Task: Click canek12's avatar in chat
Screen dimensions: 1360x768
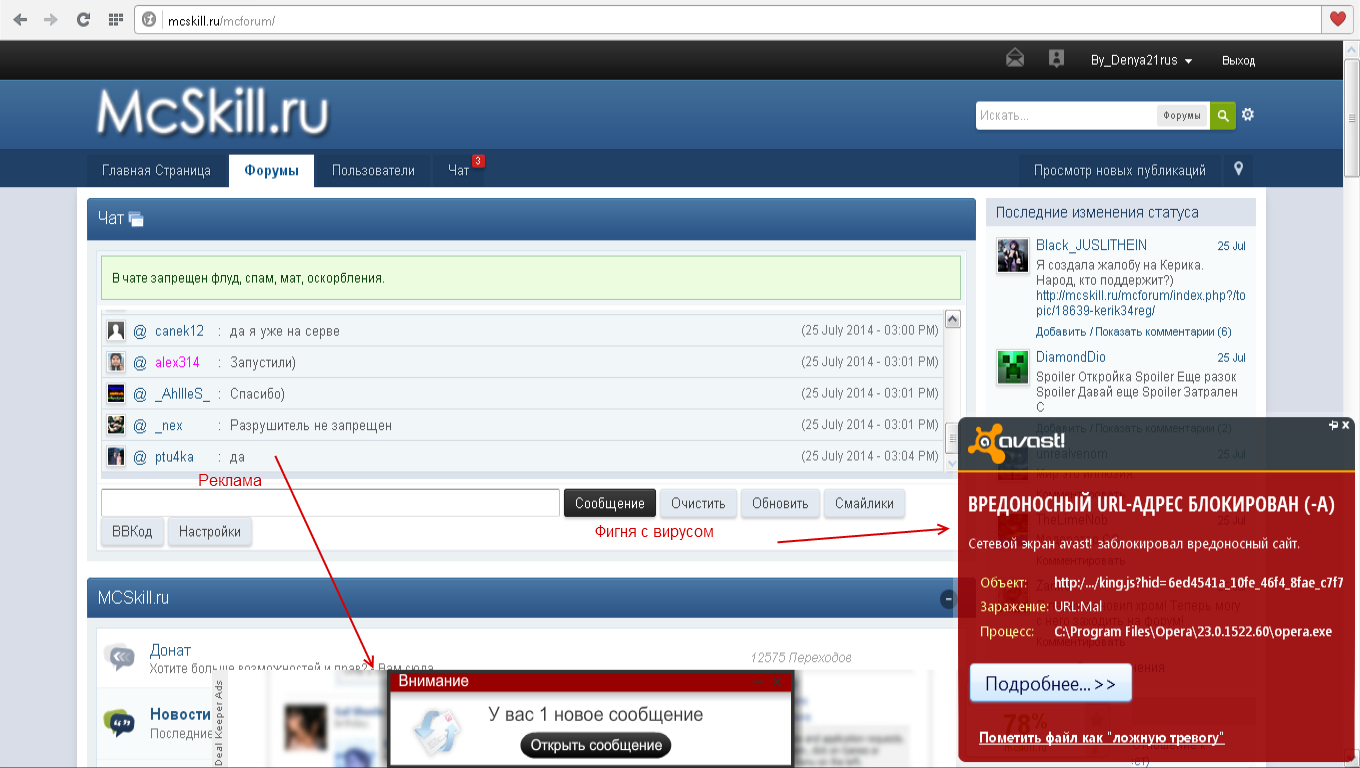Action: click(116, 331)
